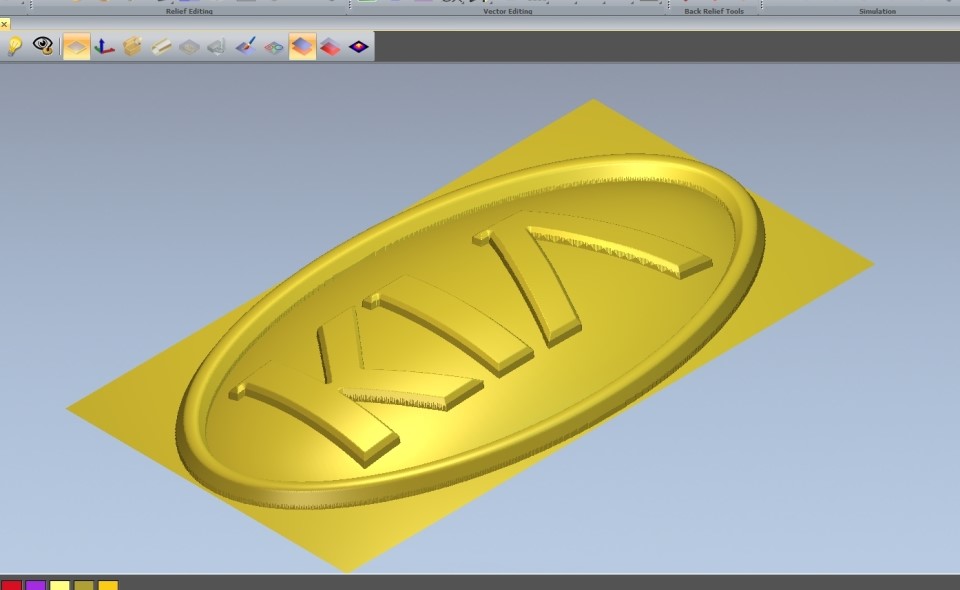
Task: Pick the olive gold colour swatch
Action: point(84,585)
